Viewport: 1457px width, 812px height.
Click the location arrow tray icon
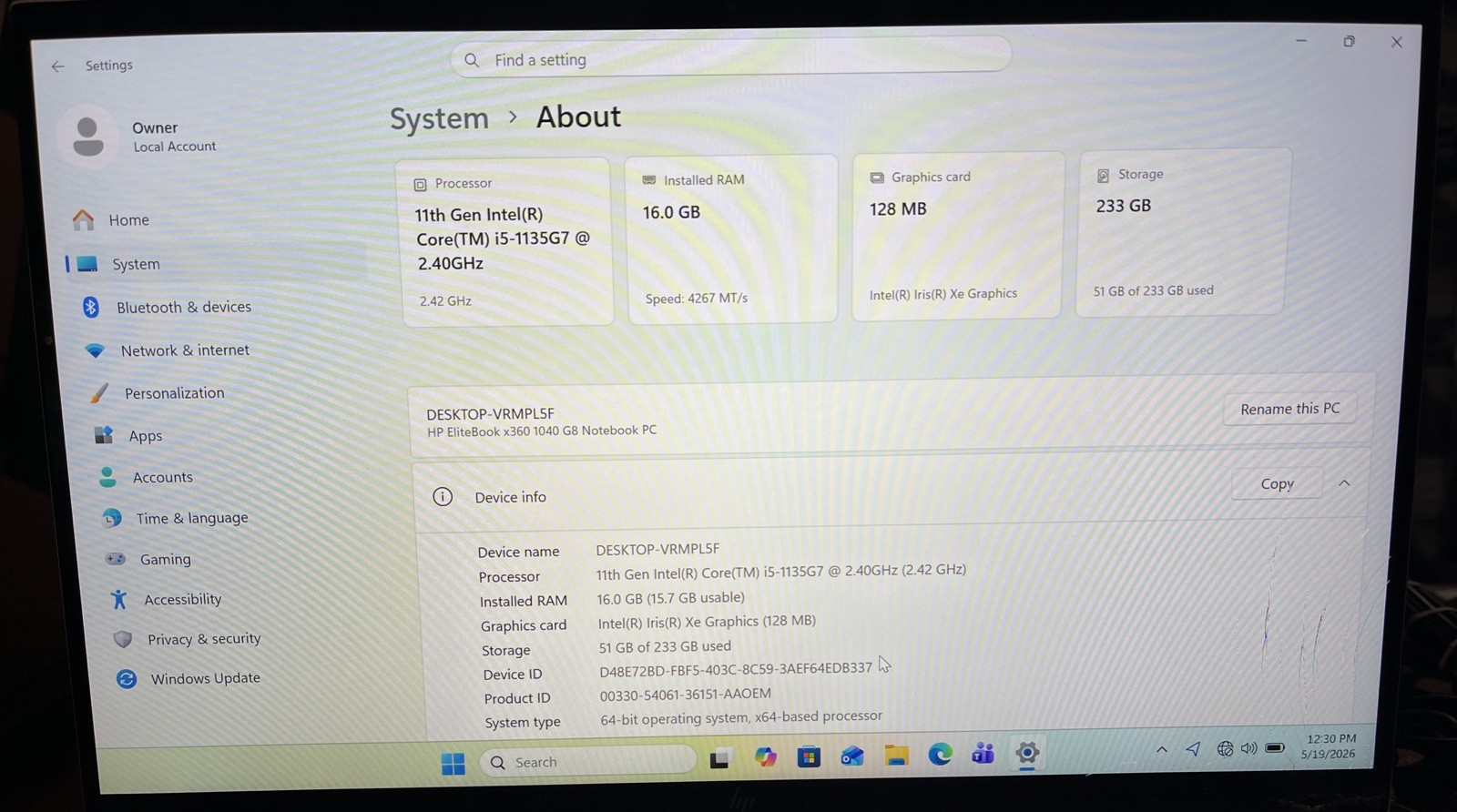pos(1193,749)
